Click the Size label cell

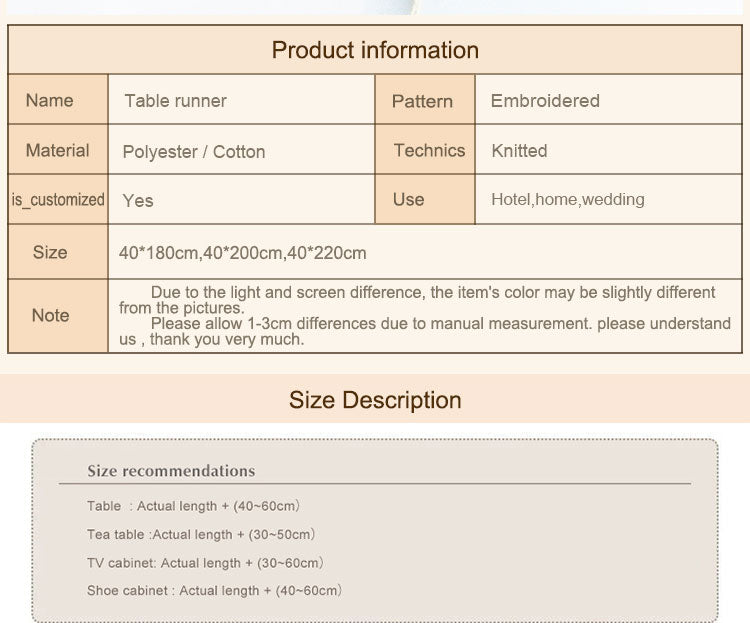point(50,252)
